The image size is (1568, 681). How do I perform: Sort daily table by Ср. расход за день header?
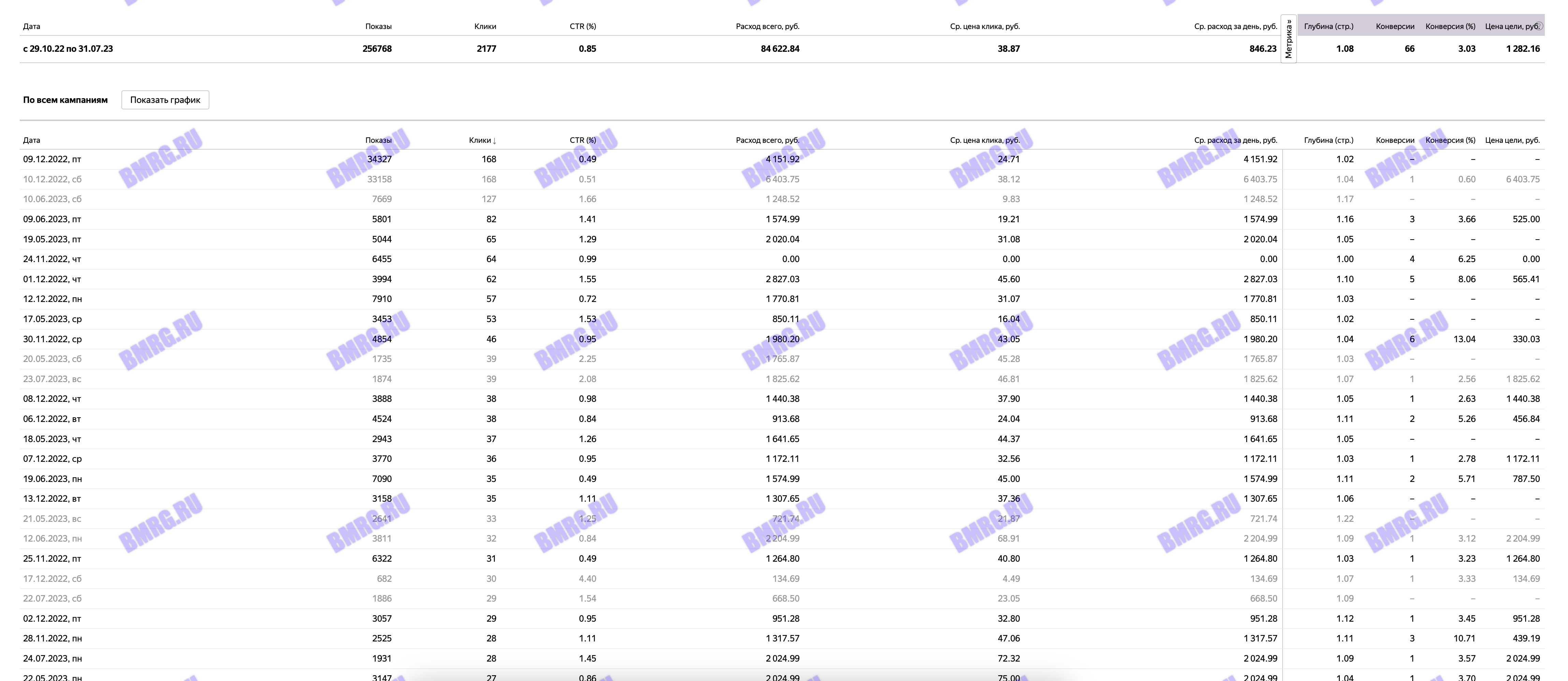(x=1235, y=140)
